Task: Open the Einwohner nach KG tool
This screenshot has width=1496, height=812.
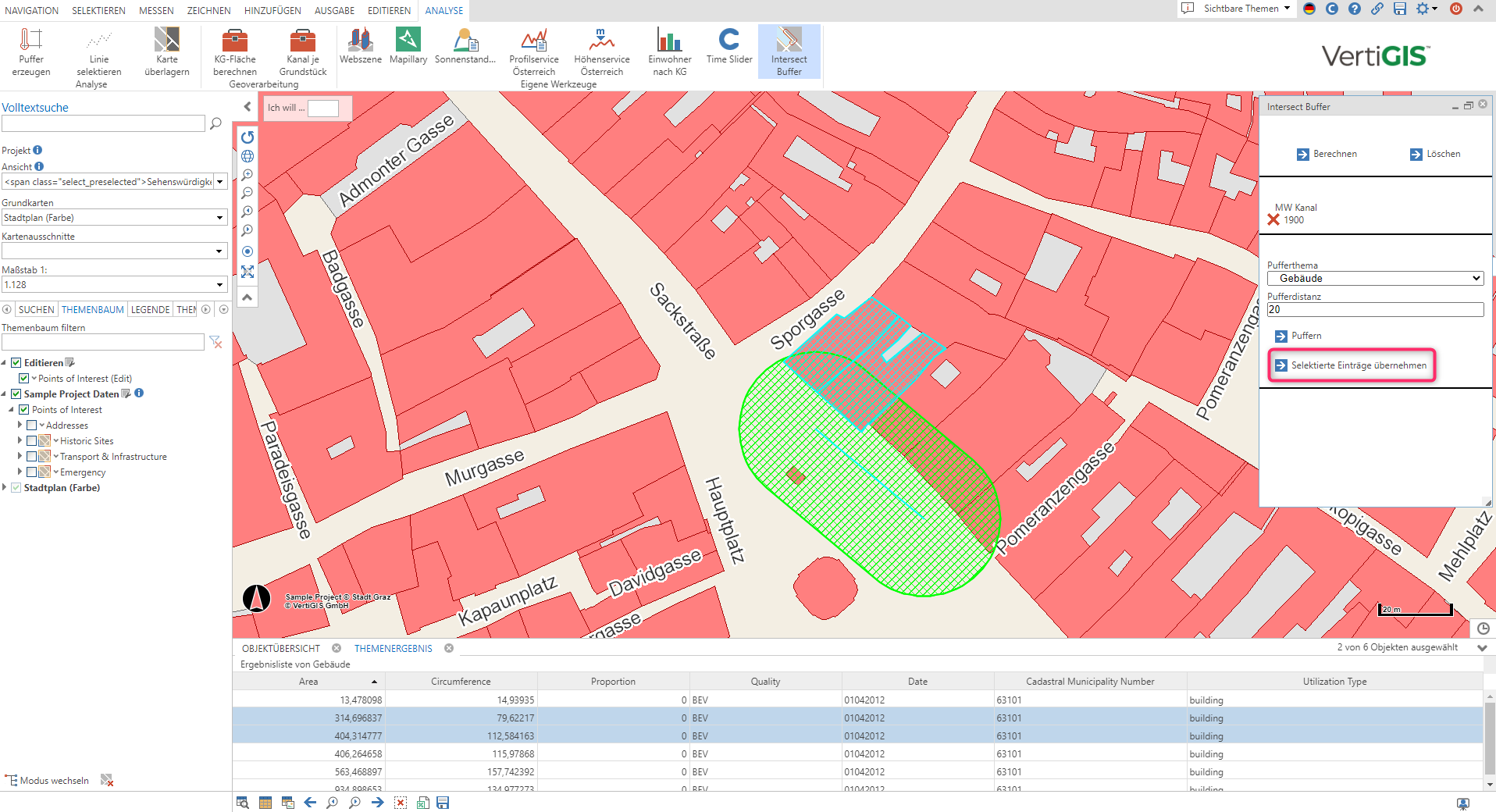Action: click(669, 40)
